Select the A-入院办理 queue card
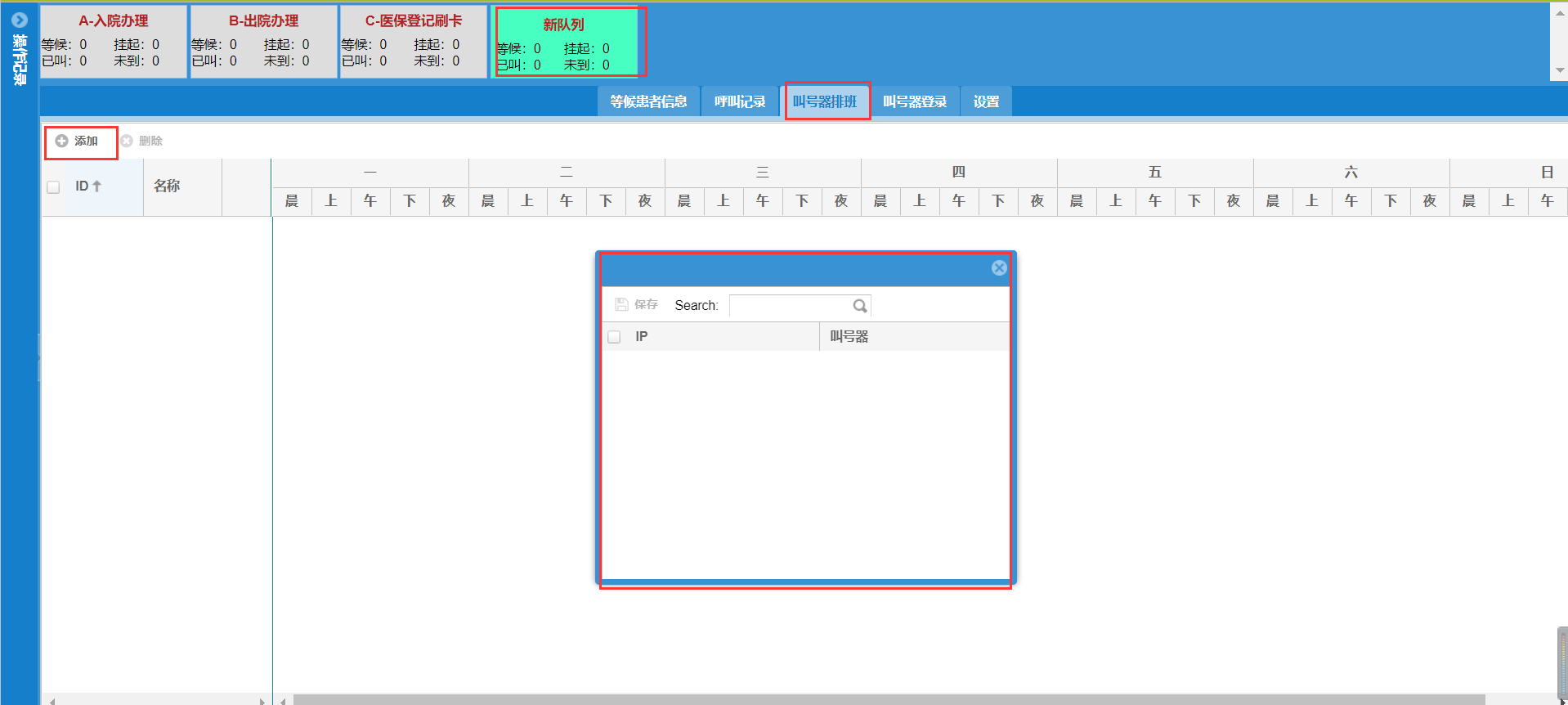This screenshot has height=705, width=1568. pos(114,41)
